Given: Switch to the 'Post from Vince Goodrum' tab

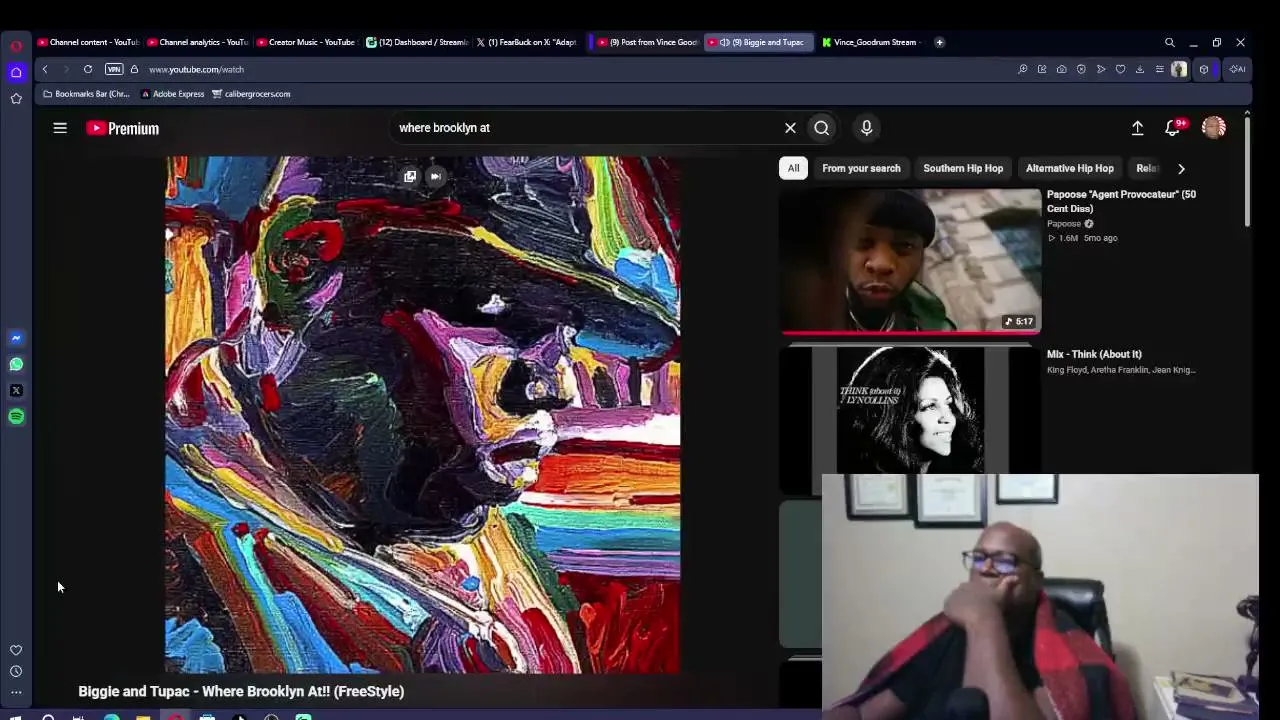Looking at the screenshot, I should 648,42.
